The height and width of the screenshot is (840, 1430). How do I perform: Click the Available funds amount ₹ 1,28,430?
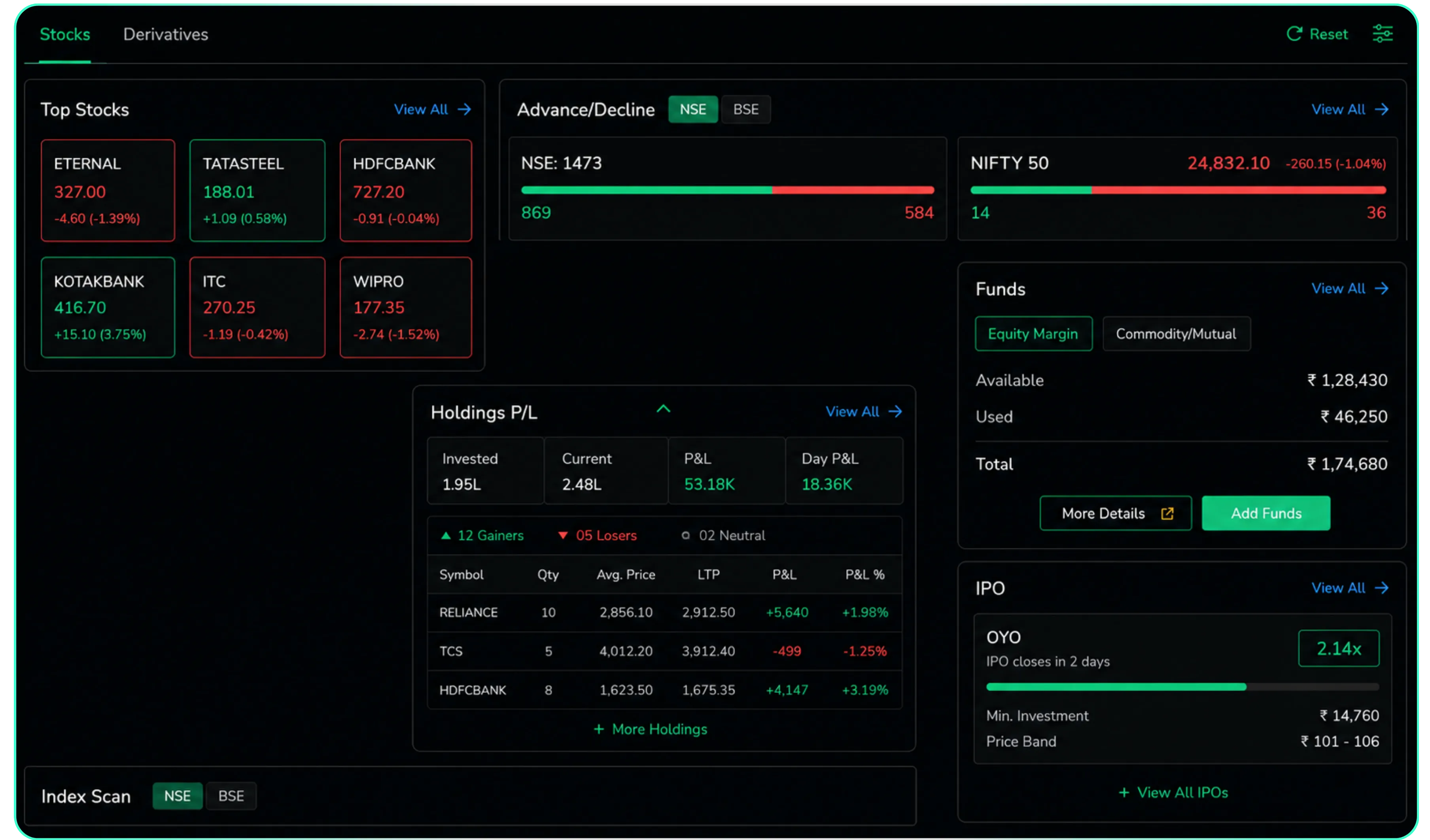[1347, 380]
